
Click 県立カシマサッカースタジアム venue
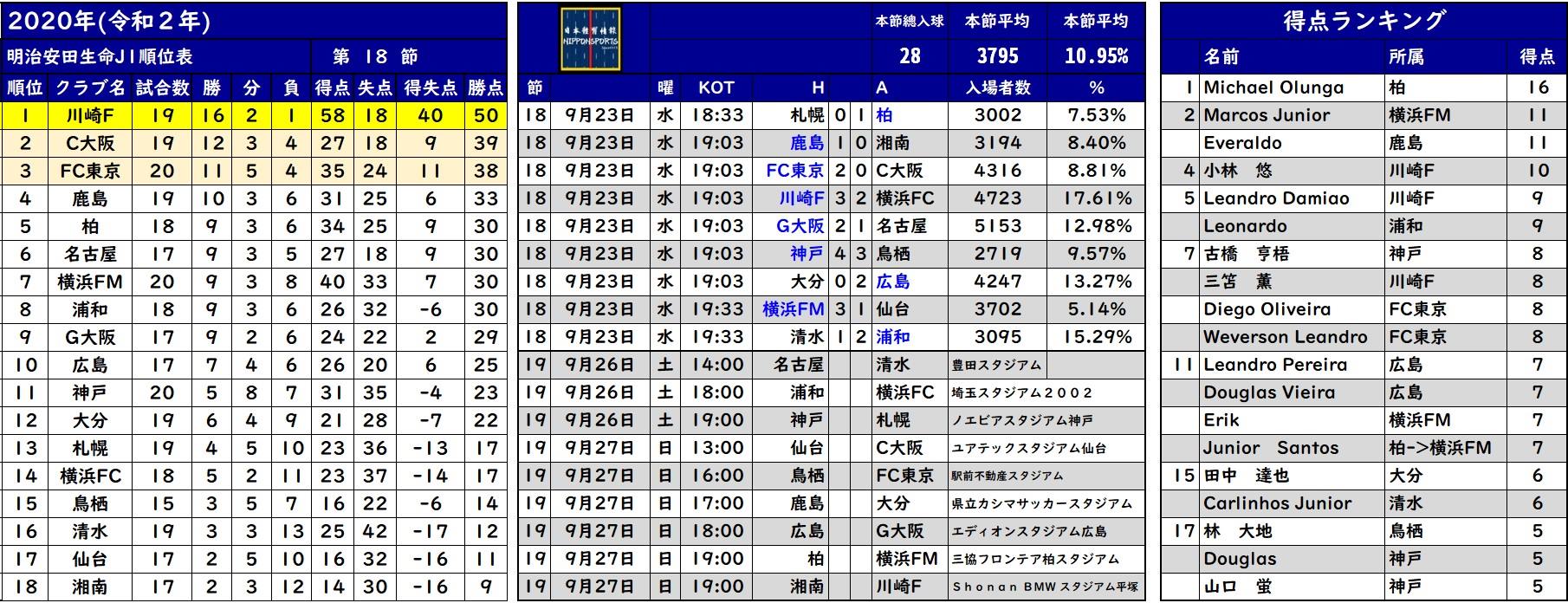[x=1041, y=504]
